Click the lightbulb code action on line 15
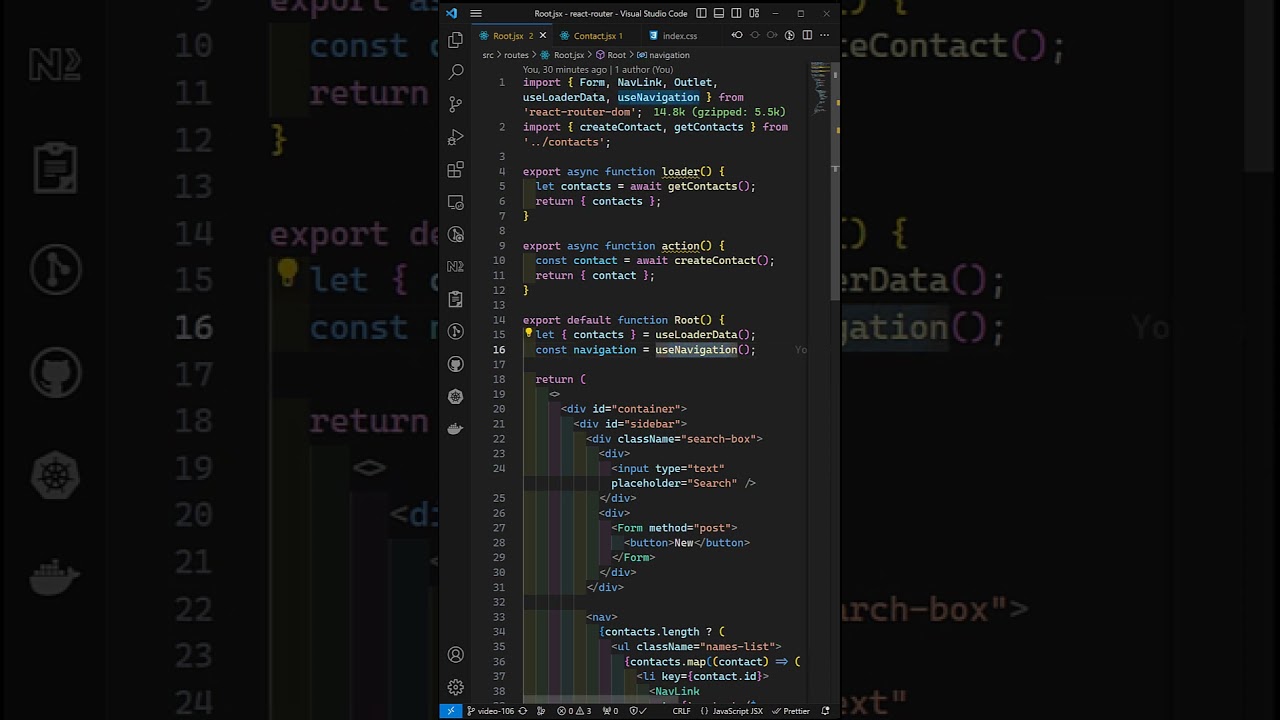The height and width of the screenshot is (720, 1280). (528, 334)
